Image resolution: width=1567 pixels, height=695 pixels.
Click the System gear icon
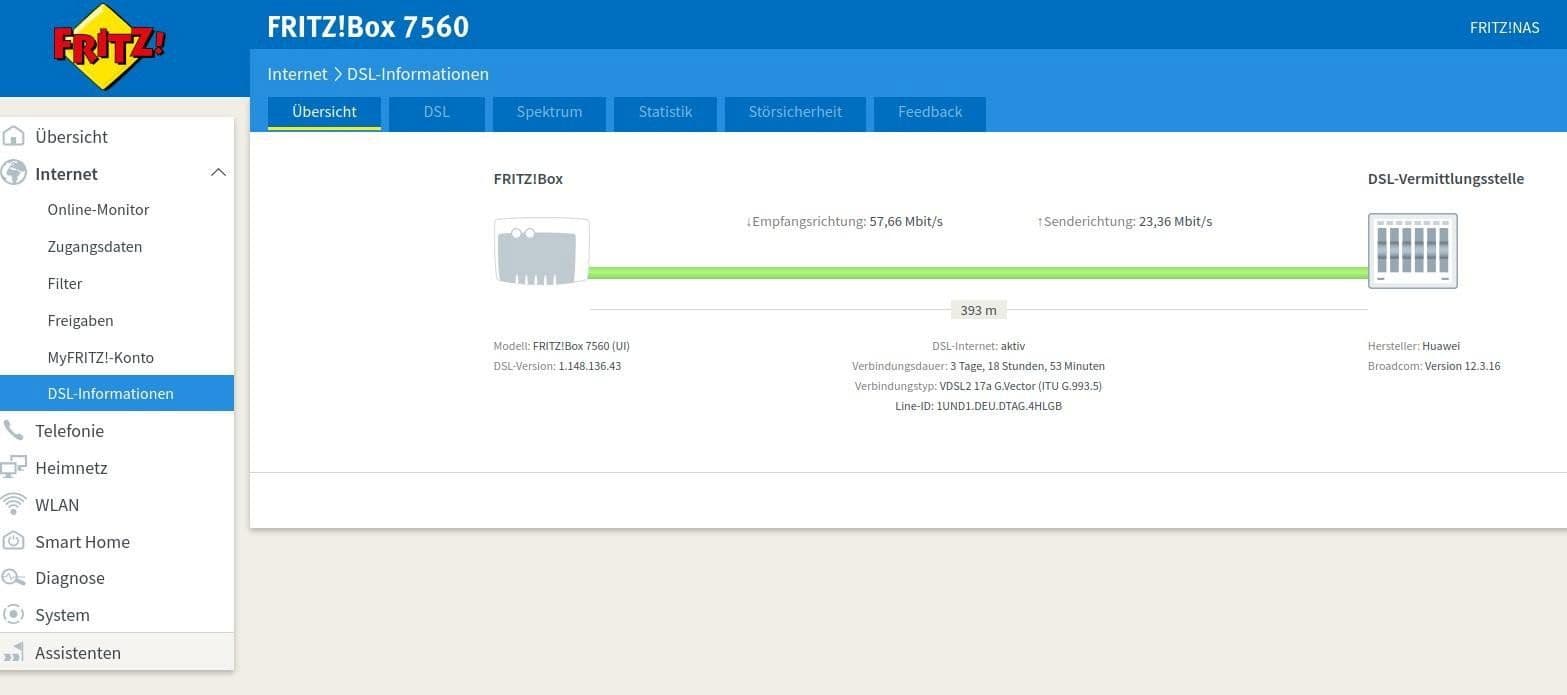point(14,614)
